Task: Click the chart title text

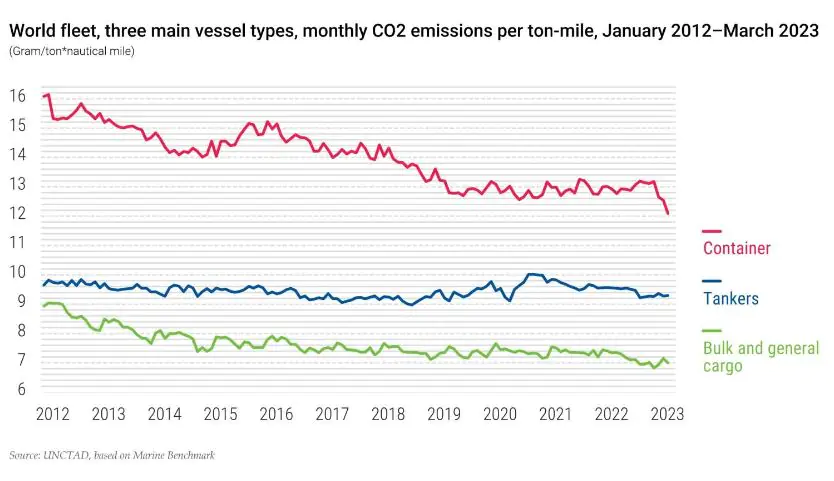Action: [414, 32]
